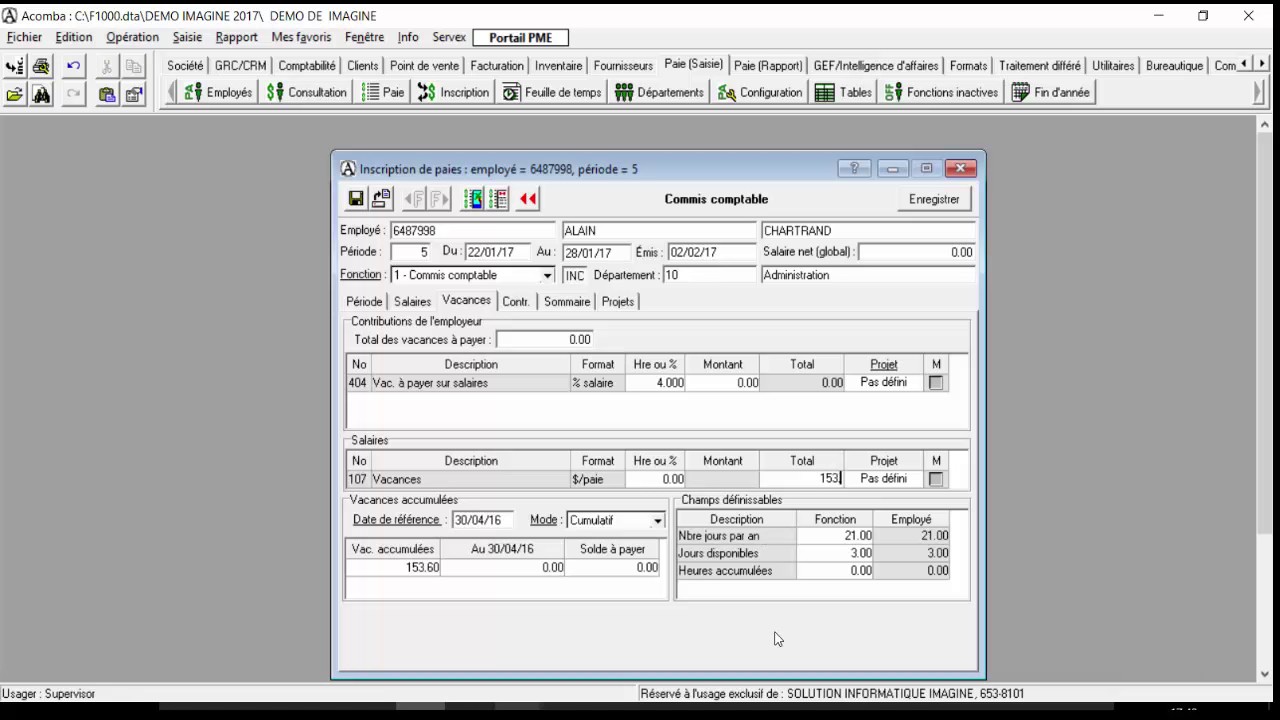This screenshot has width=1280, height=720.
Task: Open the Saisie menu
Action: pyautogui.click(x=187, y=37)
